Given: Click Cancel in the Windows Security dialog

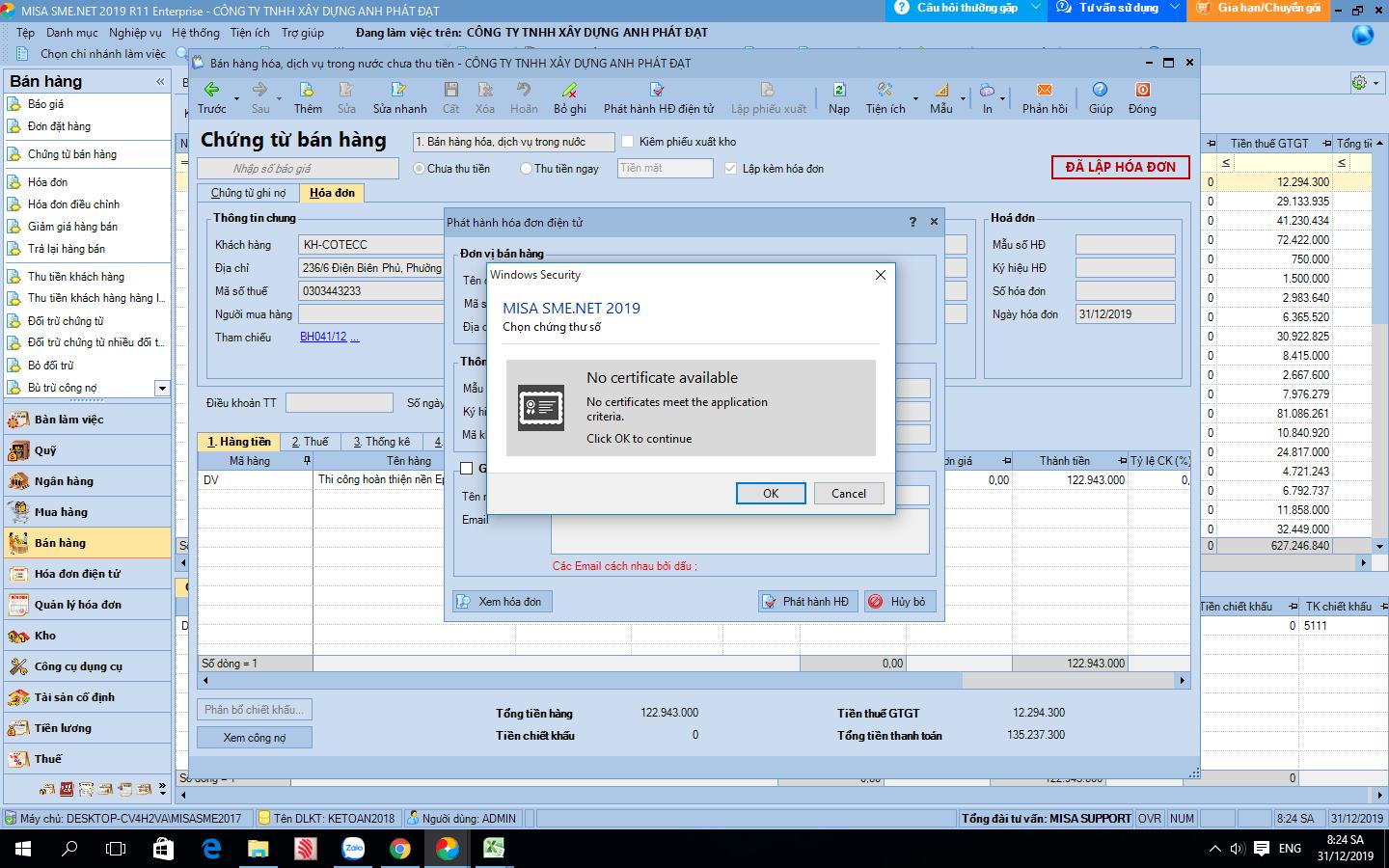Looking at the screenshot, I should click(x=849, y=493).
